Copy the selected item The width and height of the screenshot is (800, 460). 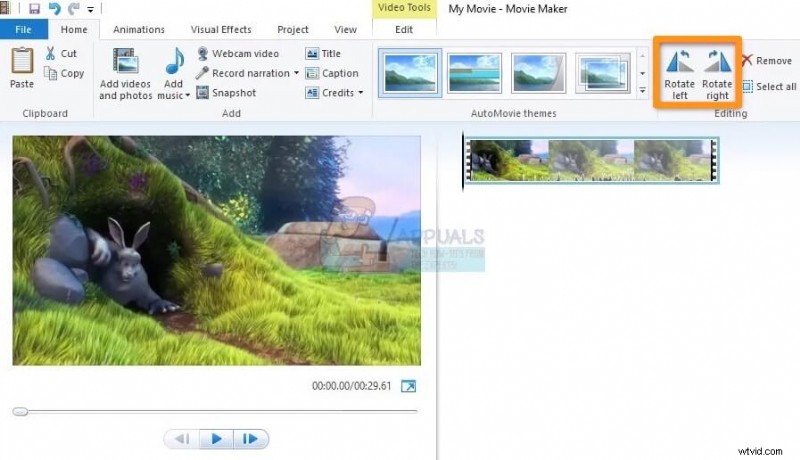click(64, 73)
